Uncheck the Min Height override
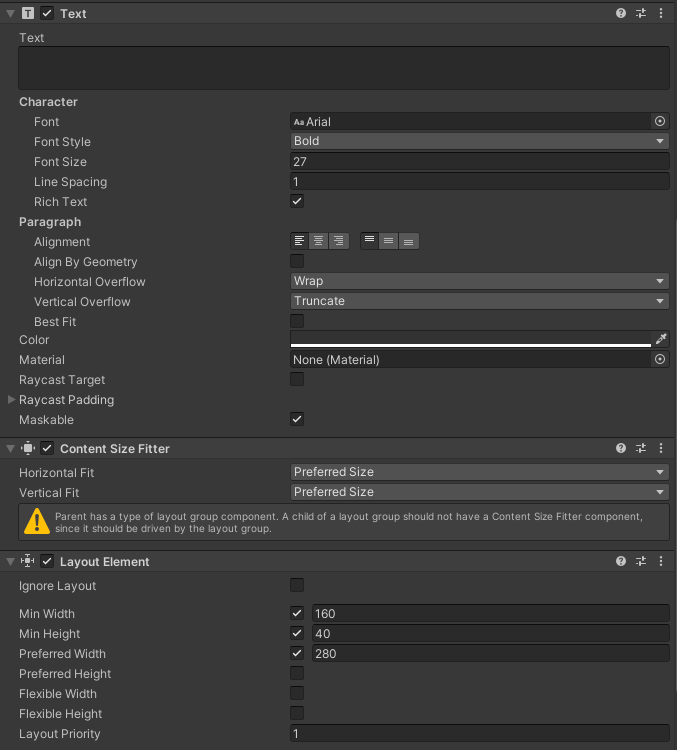Image resolution: width=677 pixels, height=750 pixels. (297, 633)
